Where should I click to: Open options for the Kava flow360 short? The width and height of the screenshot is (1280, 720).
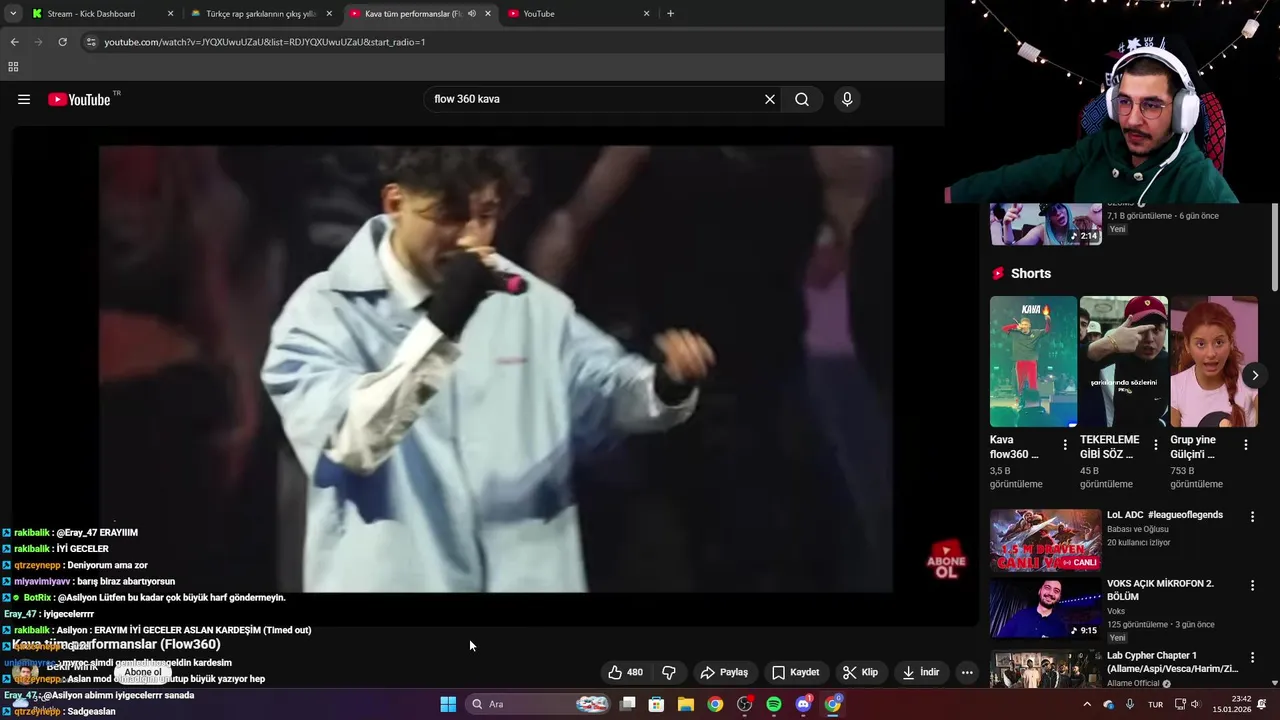(1065, 445)
